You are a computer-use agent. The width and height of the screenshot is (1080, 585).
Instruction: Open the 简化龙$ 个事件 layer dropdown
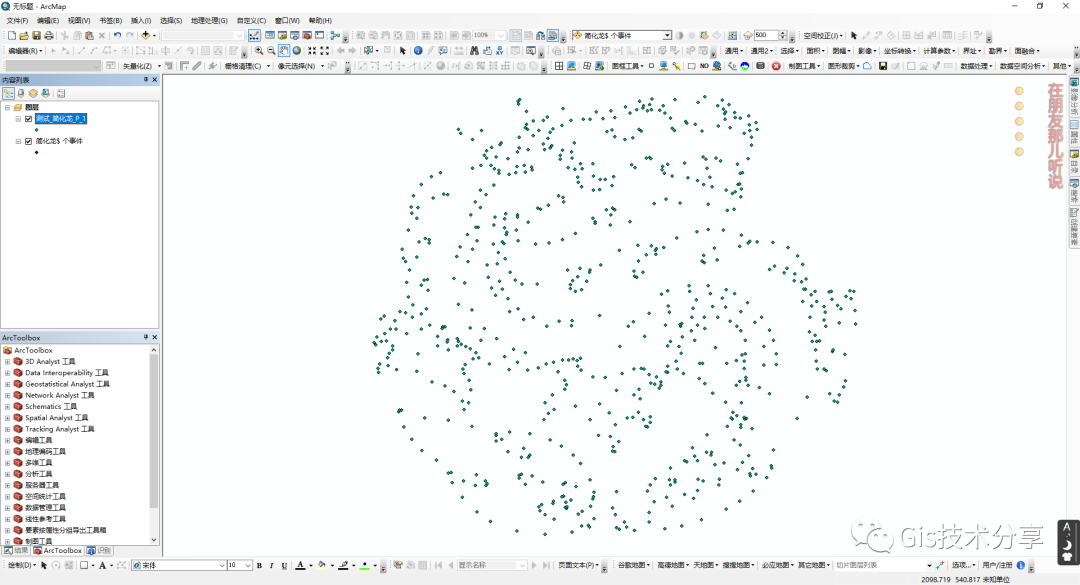click(x=667, y=35)
